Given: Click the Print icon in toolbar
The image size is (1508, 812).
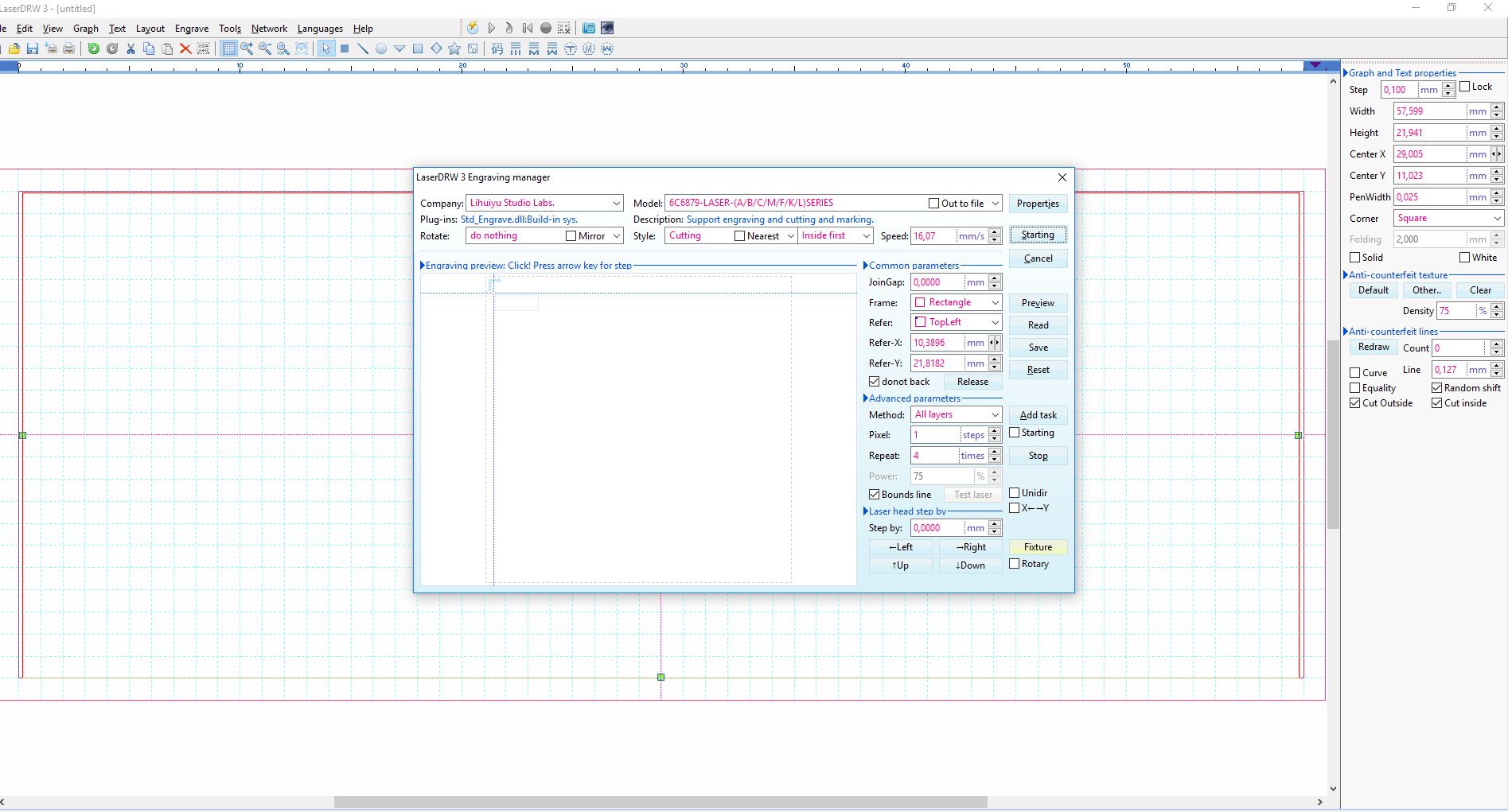Looking at the screenshot, I should tap(69, 49).
